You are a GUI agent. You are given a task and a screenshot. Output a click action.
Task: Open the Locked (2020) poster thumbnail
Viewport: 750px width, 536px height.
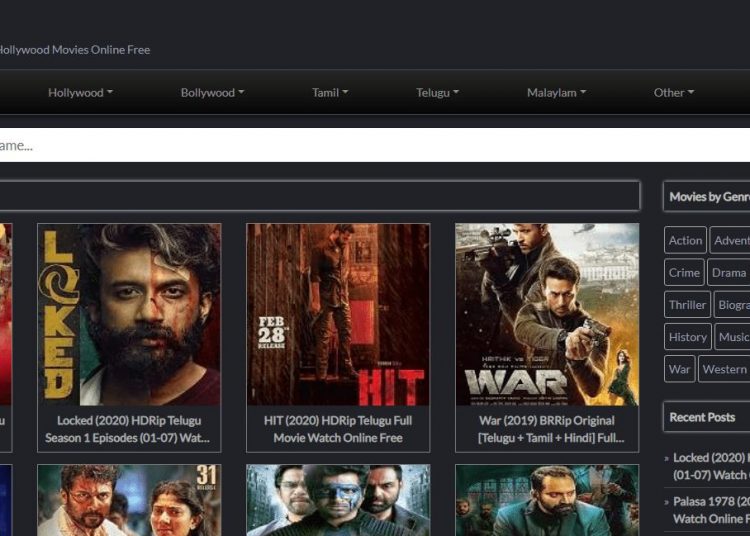(129, 314)
